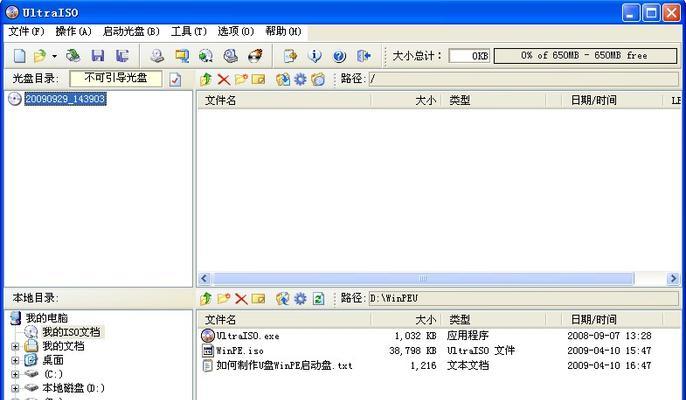Screen dimensions: 686x400
Task: Click the Open CD/DVD green disc icon
Action: pos(73,56)
